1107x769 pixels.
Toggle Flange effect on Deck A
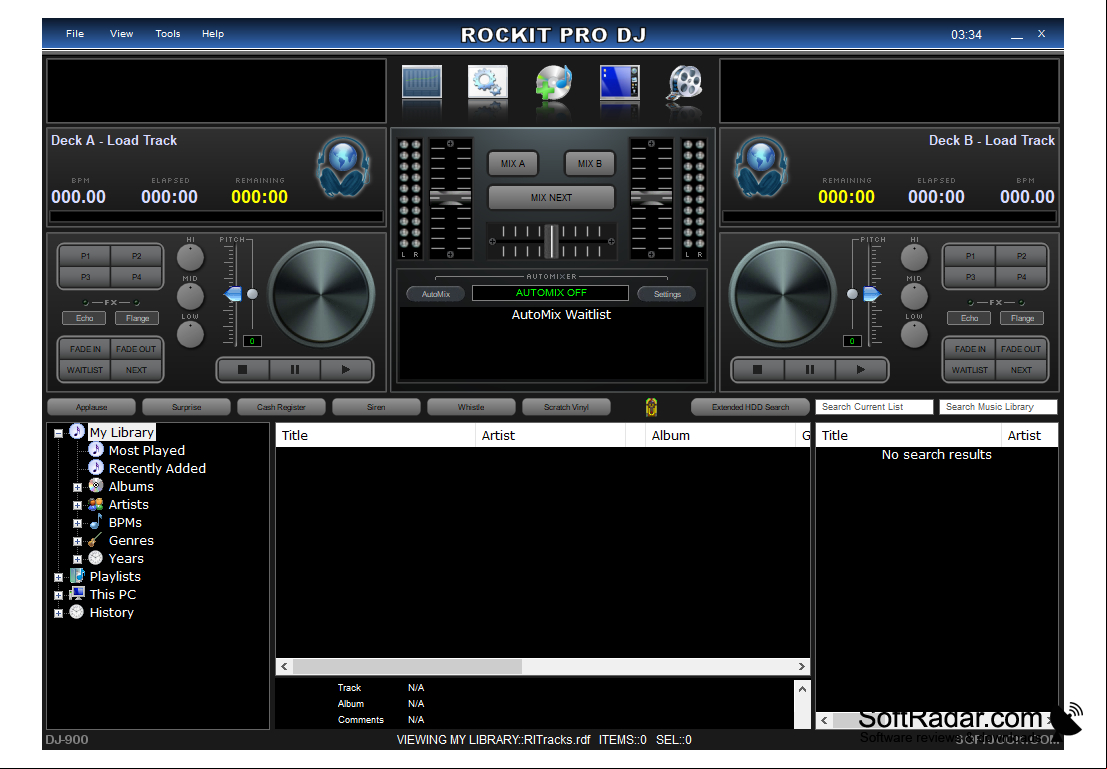pyautogui.click(x=137, y=318)
